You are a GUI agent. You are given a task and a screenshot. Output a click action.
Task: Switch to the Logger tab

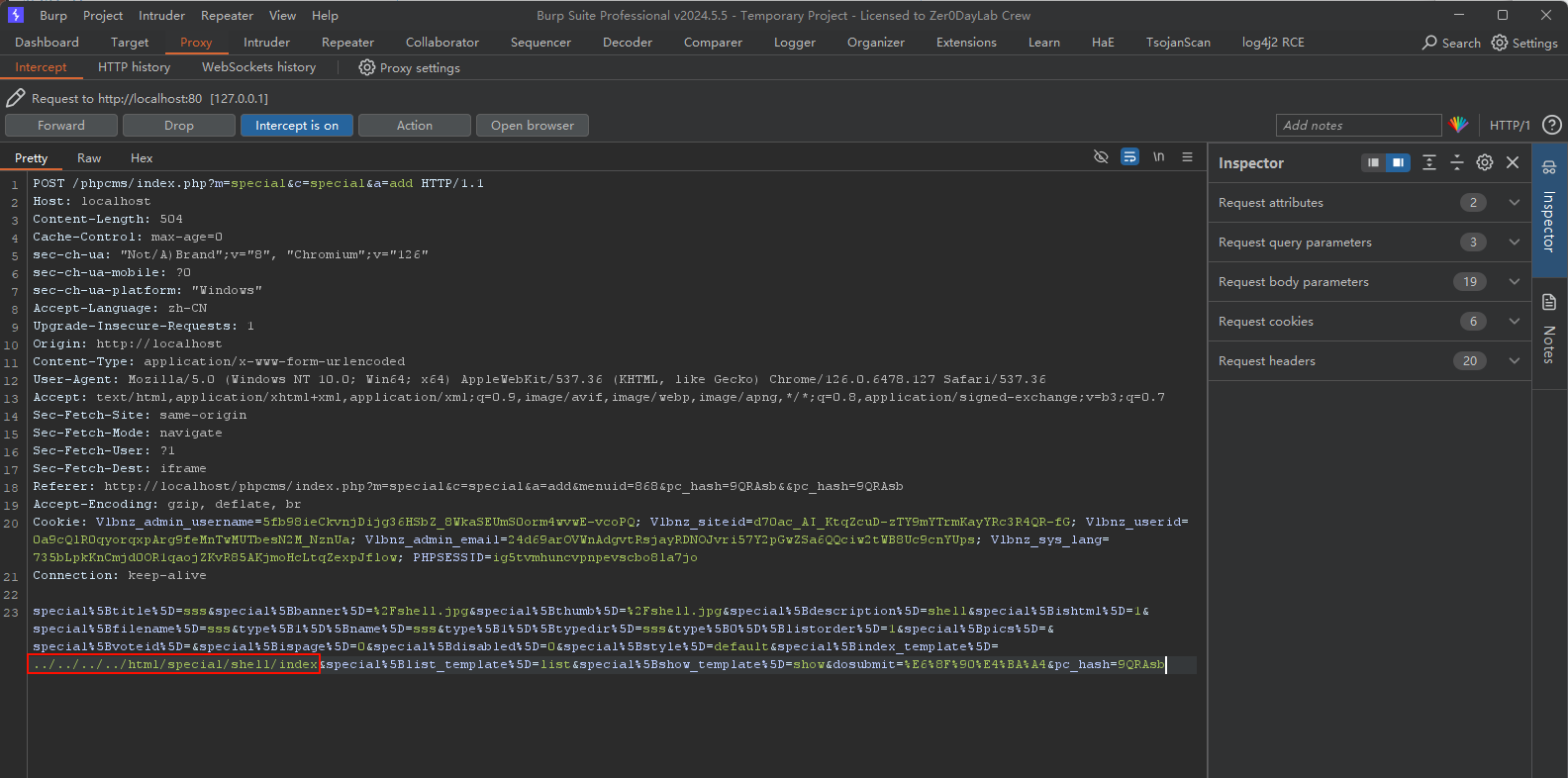(x=795, y=43)
